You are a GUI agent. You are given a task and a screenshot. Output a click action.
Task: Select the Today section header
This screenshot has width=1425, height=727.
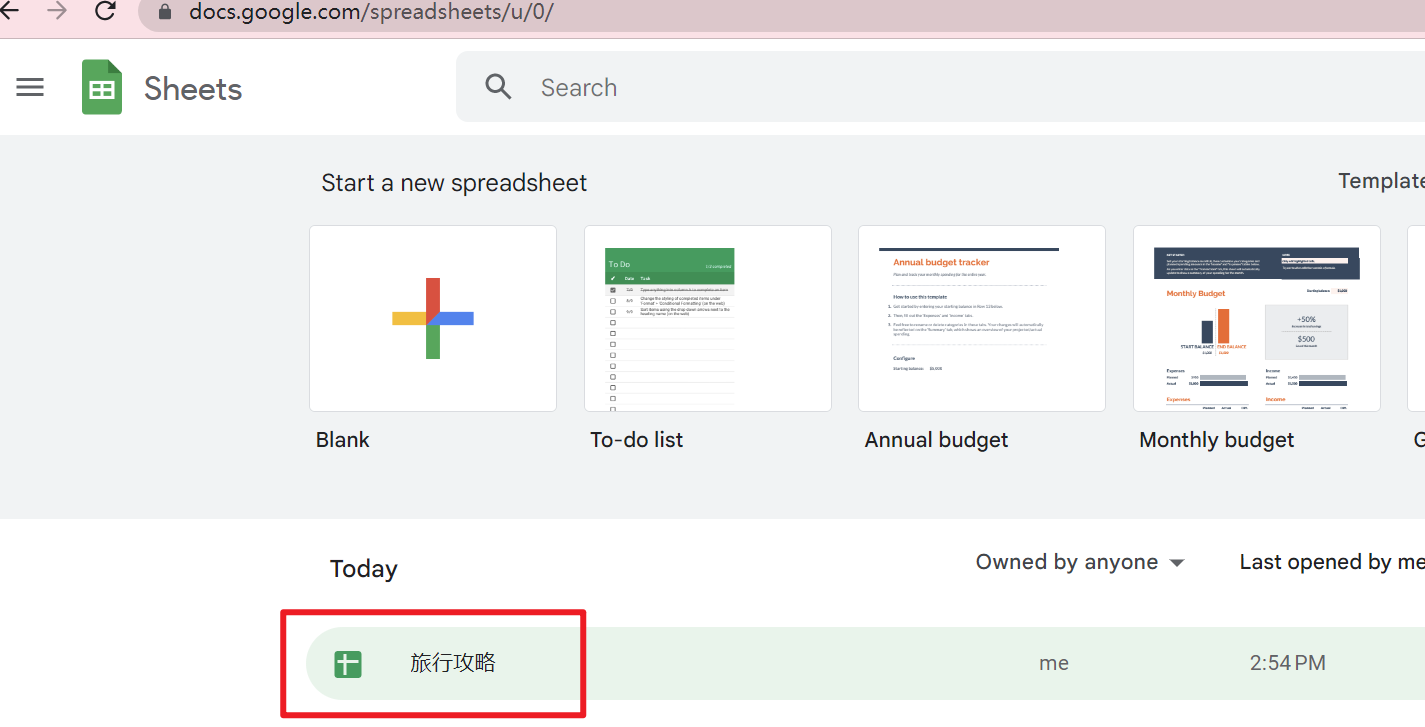coord(363,568)
